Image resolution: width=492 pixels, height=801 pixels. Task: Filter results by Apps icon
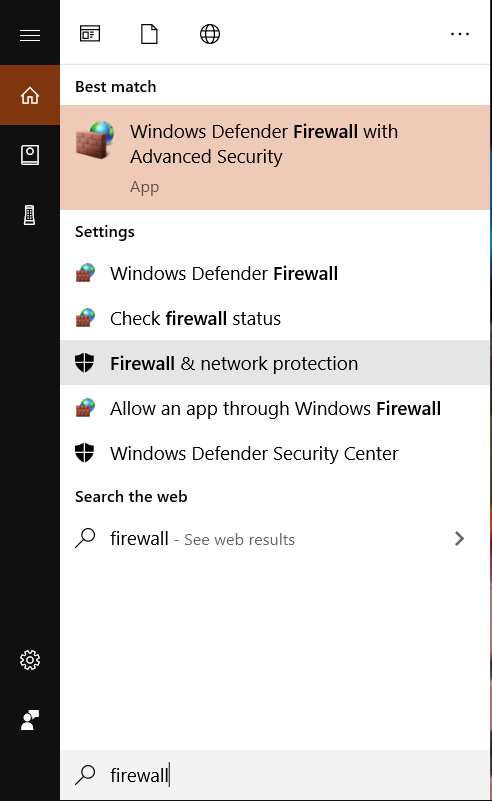[90, 34]
